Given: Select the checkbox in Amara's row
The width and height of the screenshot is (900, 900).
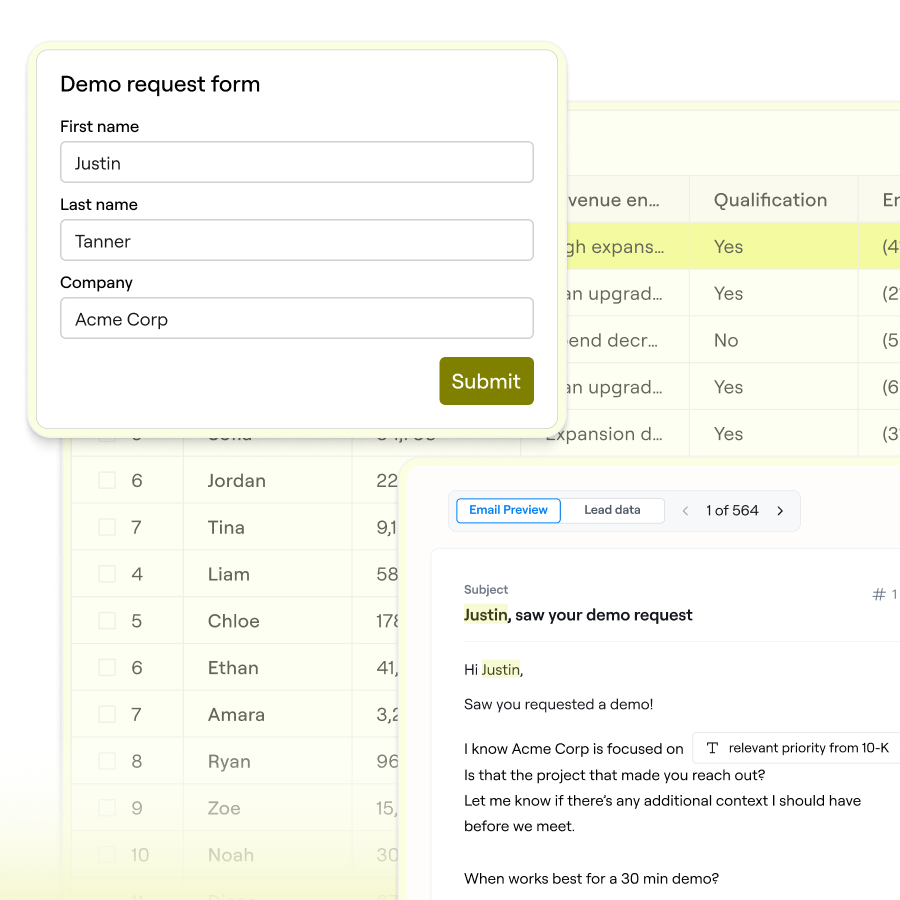Looking at the screenshot, I should (x=107, y=714).
